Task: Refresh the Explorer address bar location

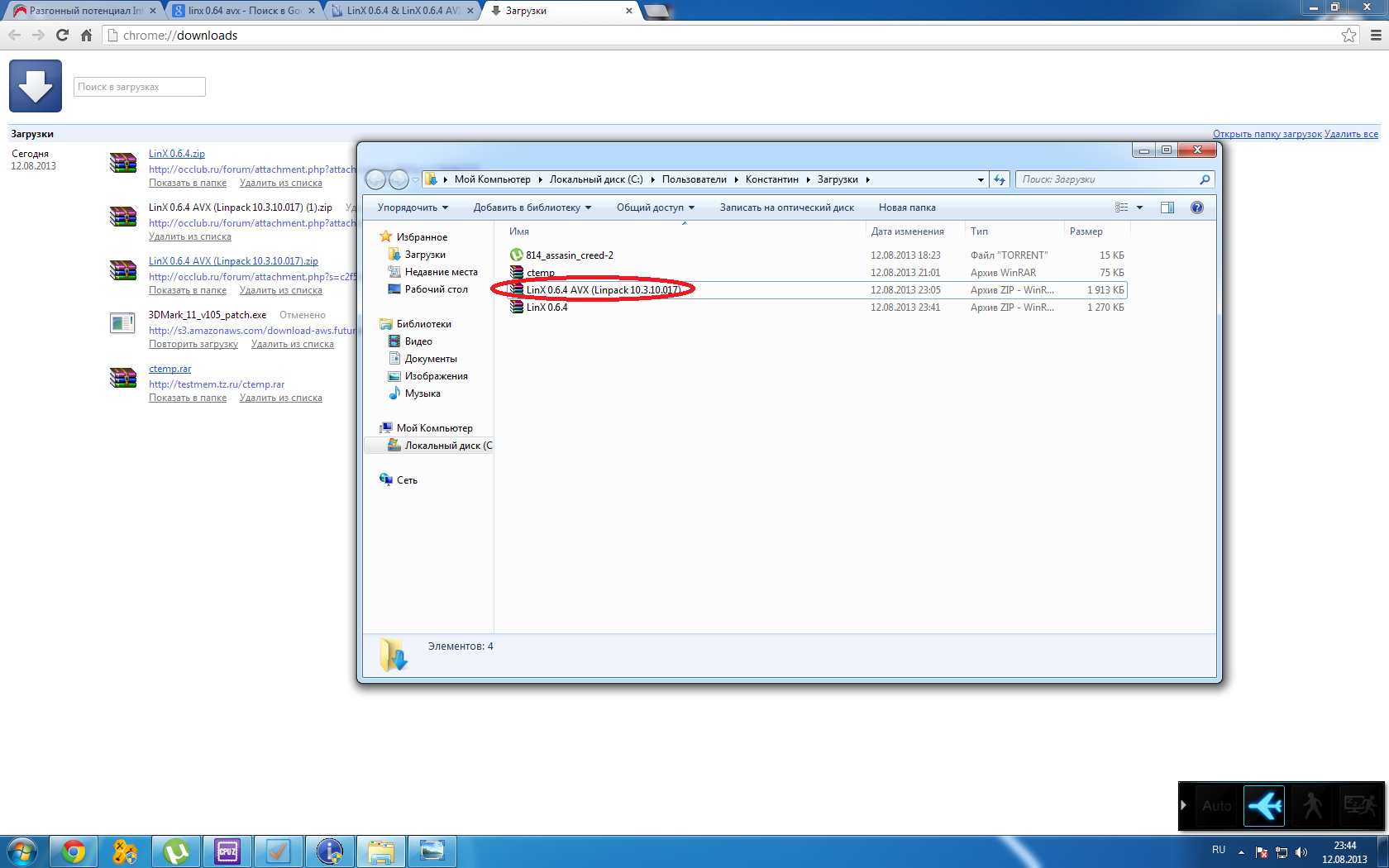Action: click(1000, 179)
